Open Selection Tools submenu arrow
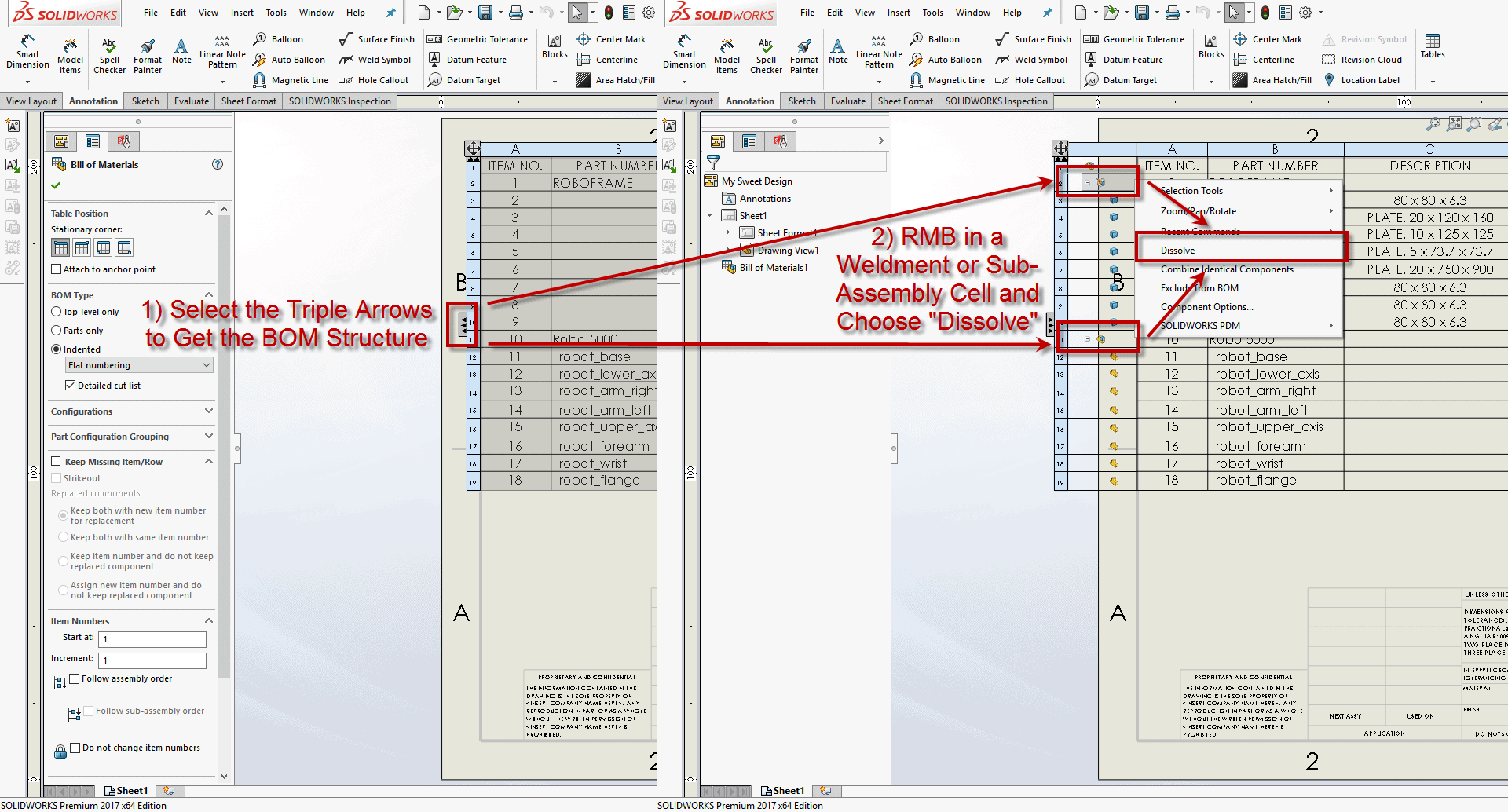The height and width of the screenshot is (812, 1508). [x=1331, y=191]
